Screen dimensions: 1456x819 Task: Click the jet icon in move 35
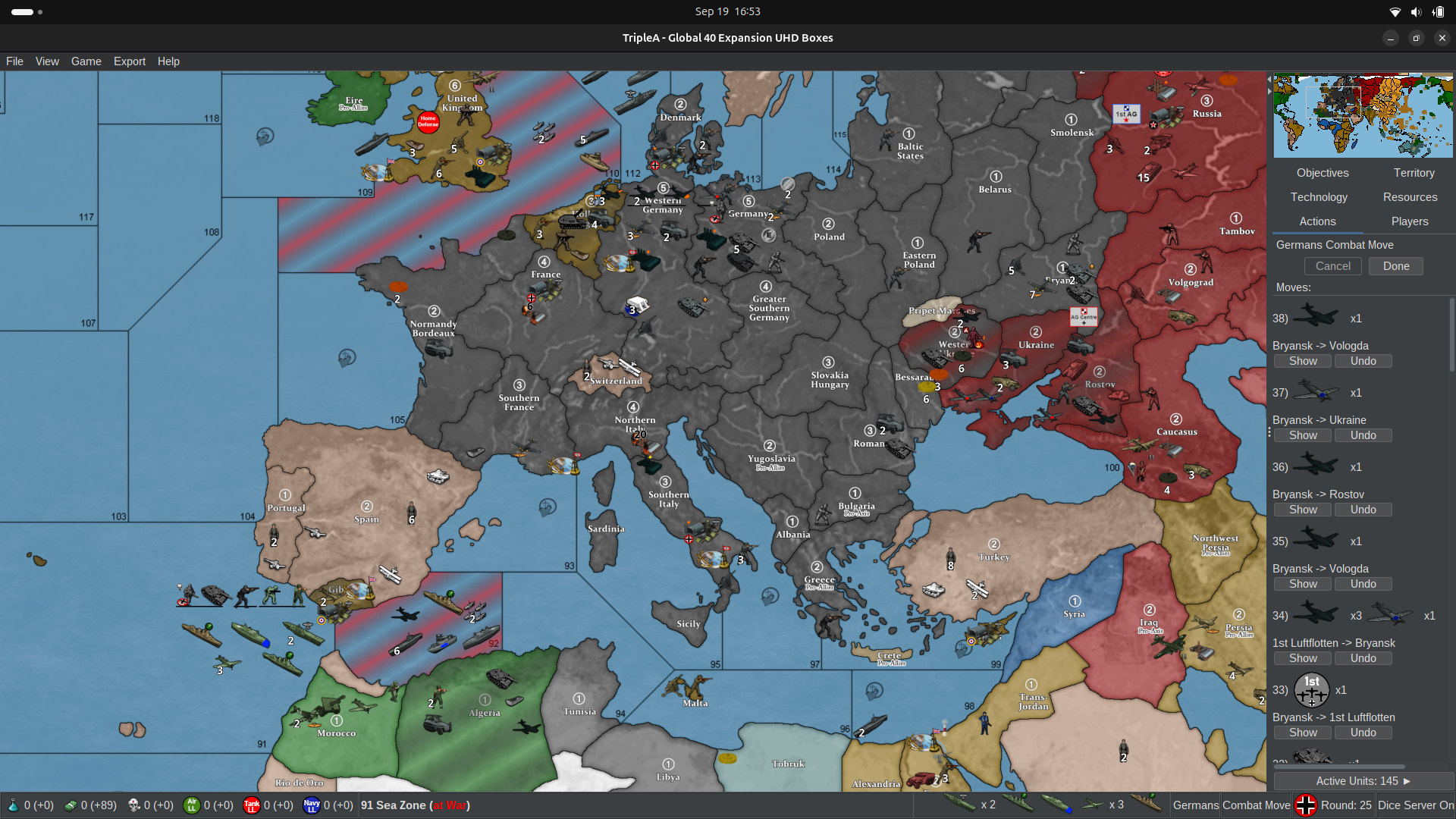coord(1316,538)
